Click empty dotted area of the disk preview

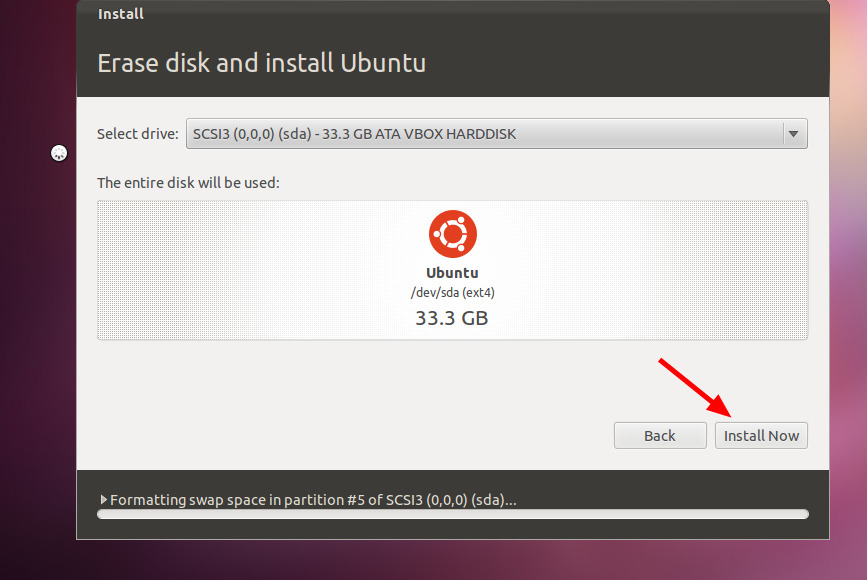click(230, 270)
